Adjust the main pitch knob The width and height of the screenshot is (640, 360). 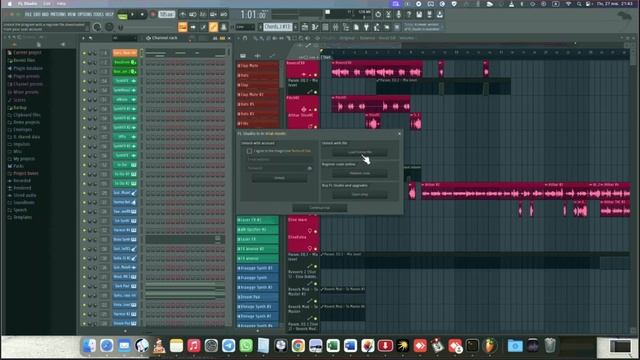point(109,27)
